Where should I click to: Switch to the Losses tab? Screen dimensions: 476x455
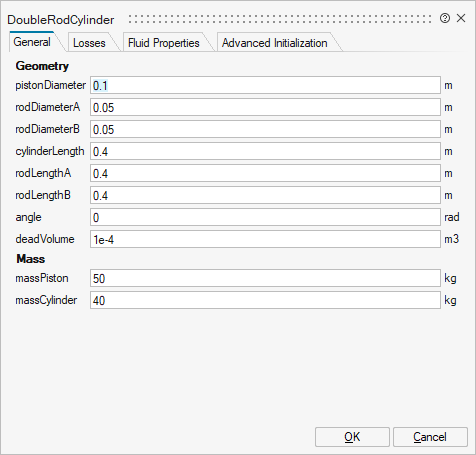coord(89,43)
